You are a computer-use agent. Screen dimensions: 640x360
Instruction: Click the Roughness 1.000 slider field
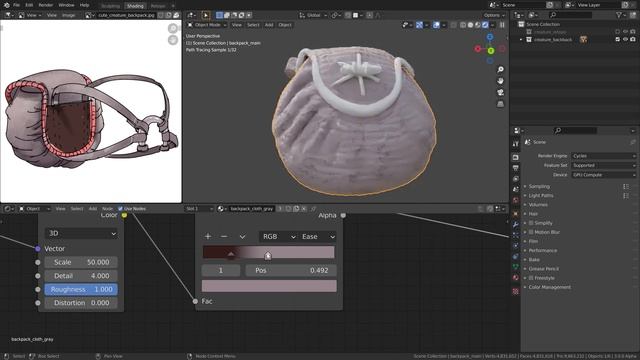[81, 289]
